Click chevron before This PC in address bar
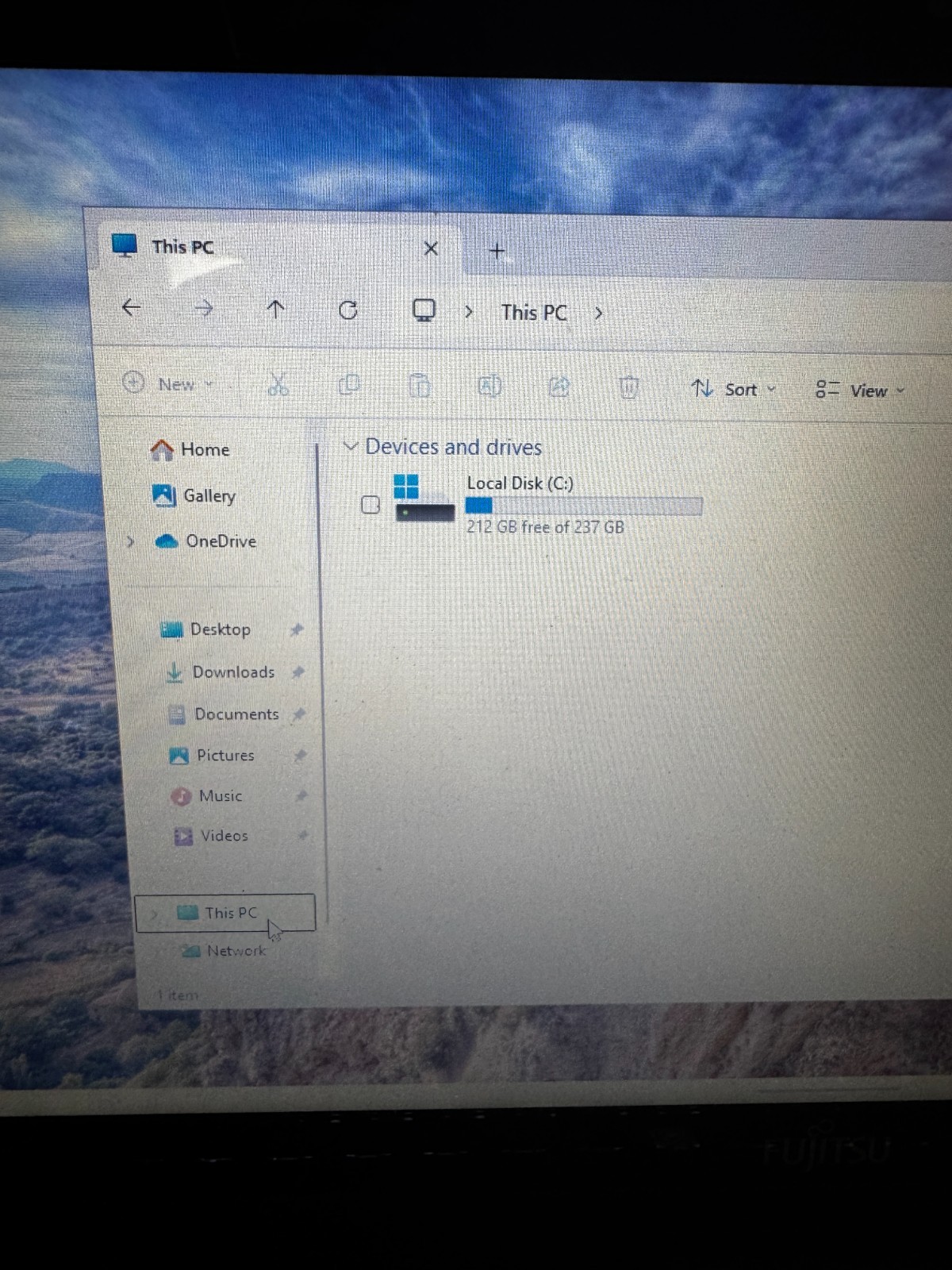 (x=469, y=312)
